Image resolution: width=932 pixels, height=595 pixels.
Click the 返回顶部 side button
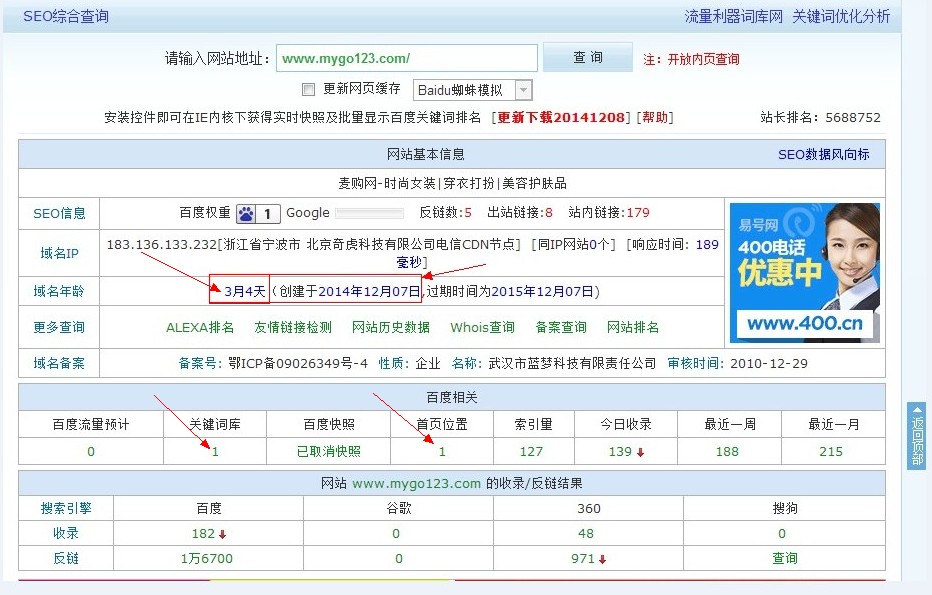(x=917, y=436)
